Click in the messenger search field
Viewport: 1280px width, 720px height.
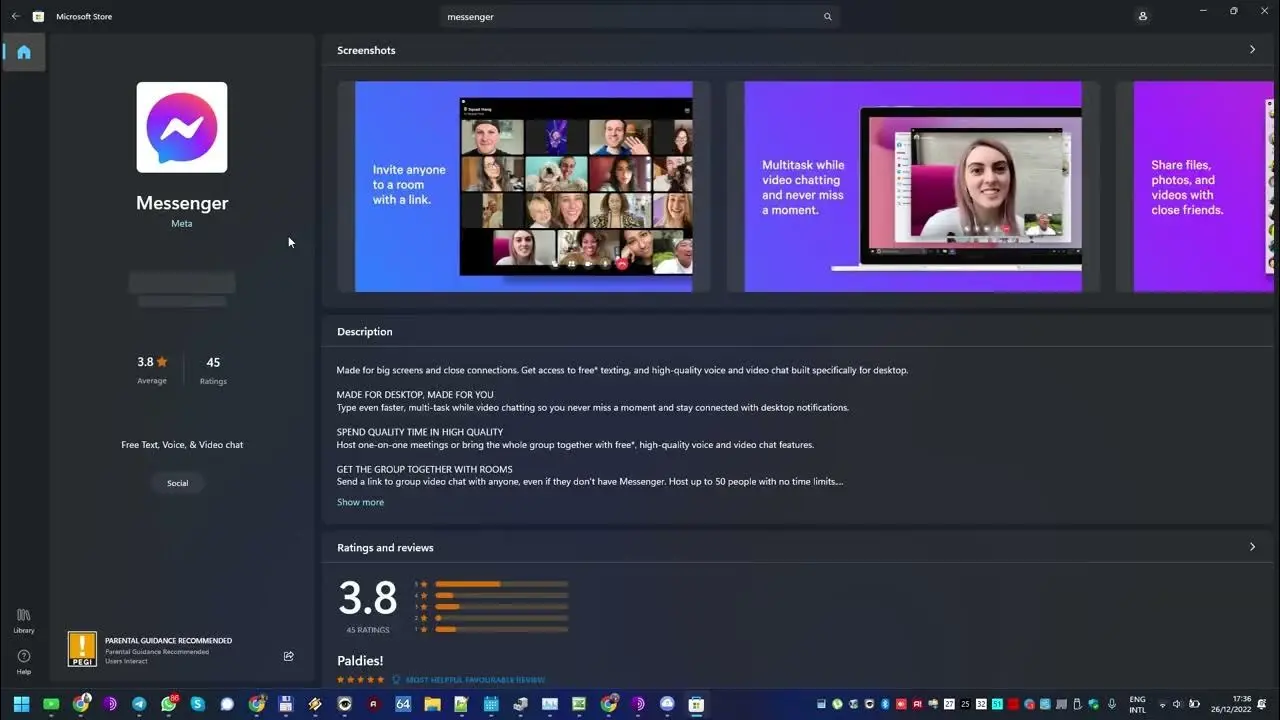(x=630, y=17)
